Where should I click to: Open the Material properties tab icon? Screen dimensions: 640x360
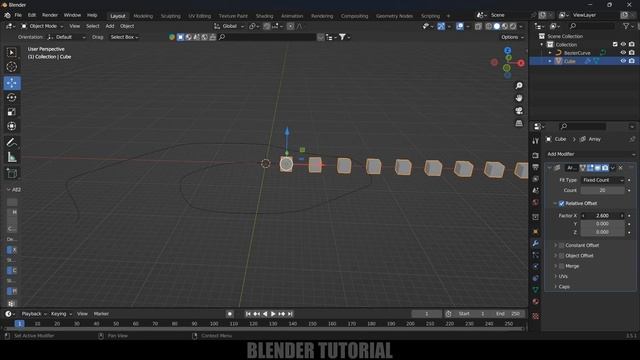point(536,302)
